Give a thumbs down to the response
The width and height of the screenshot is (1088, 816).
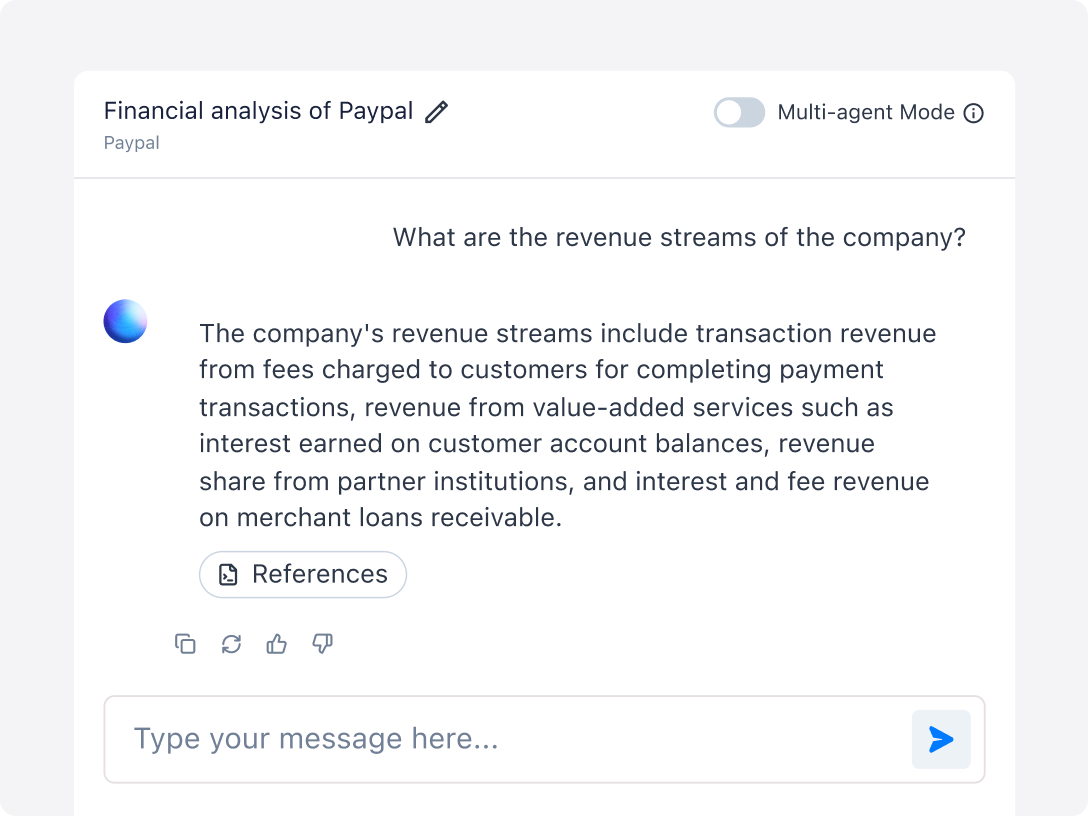coord(321,644)
